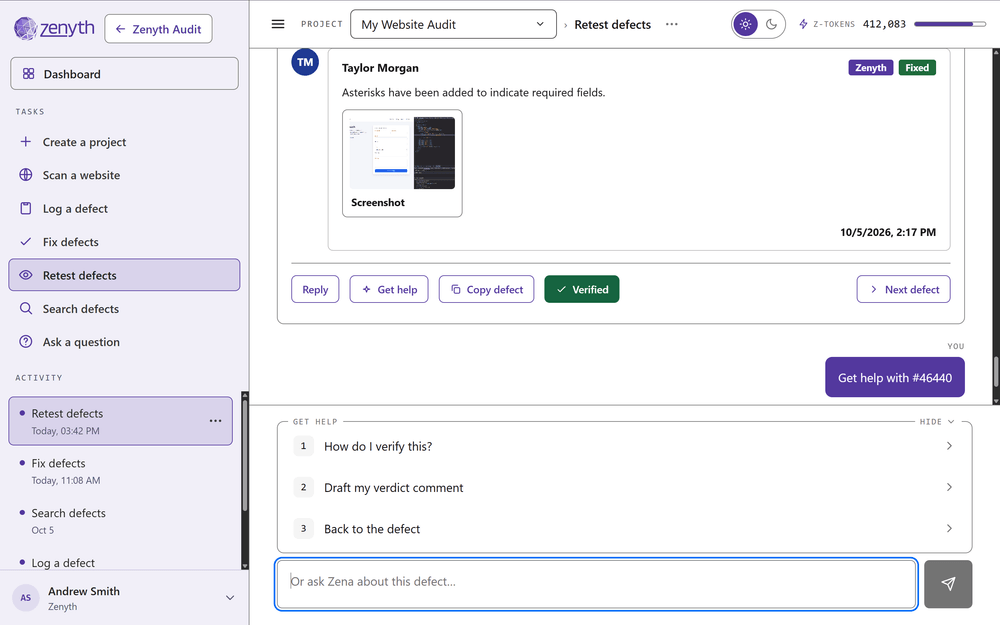Go to Fix defects task
The height and width of the screenshot is (625, 1000).
(x=124, y=242)
